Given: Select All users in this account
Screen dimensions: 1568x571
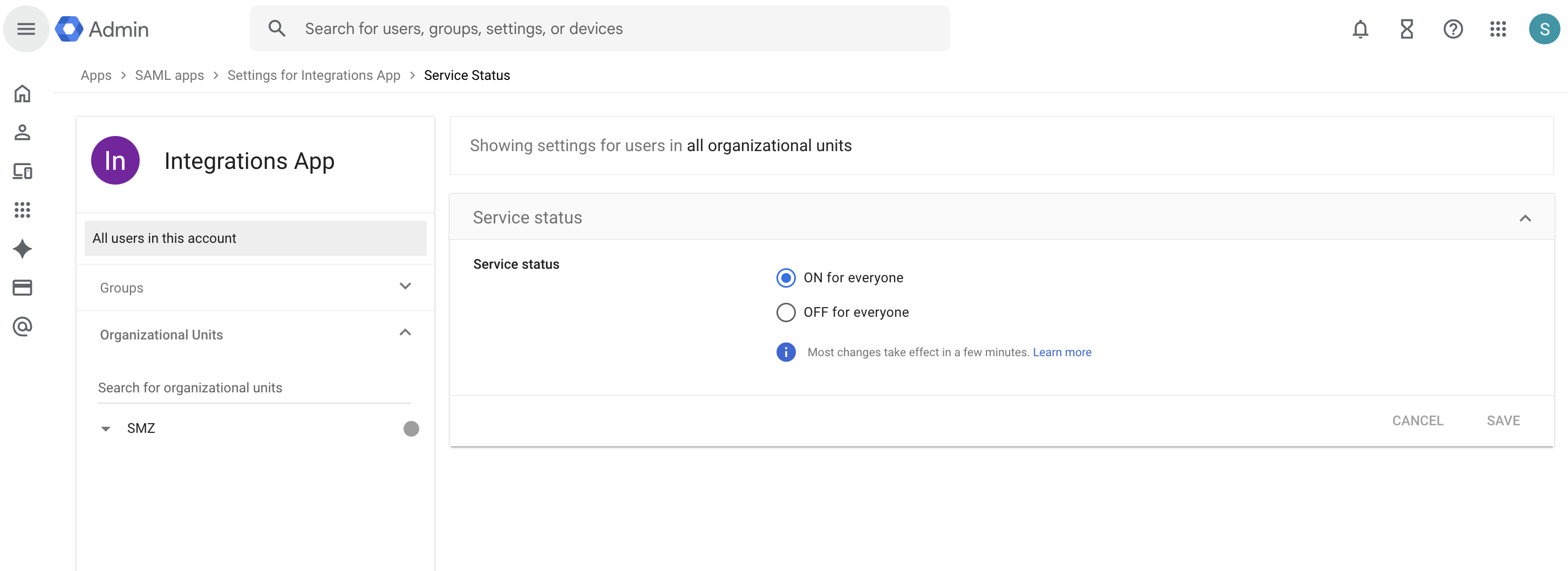Looking at the screenshot, I should pyautogui.click(x=255, y=238).
